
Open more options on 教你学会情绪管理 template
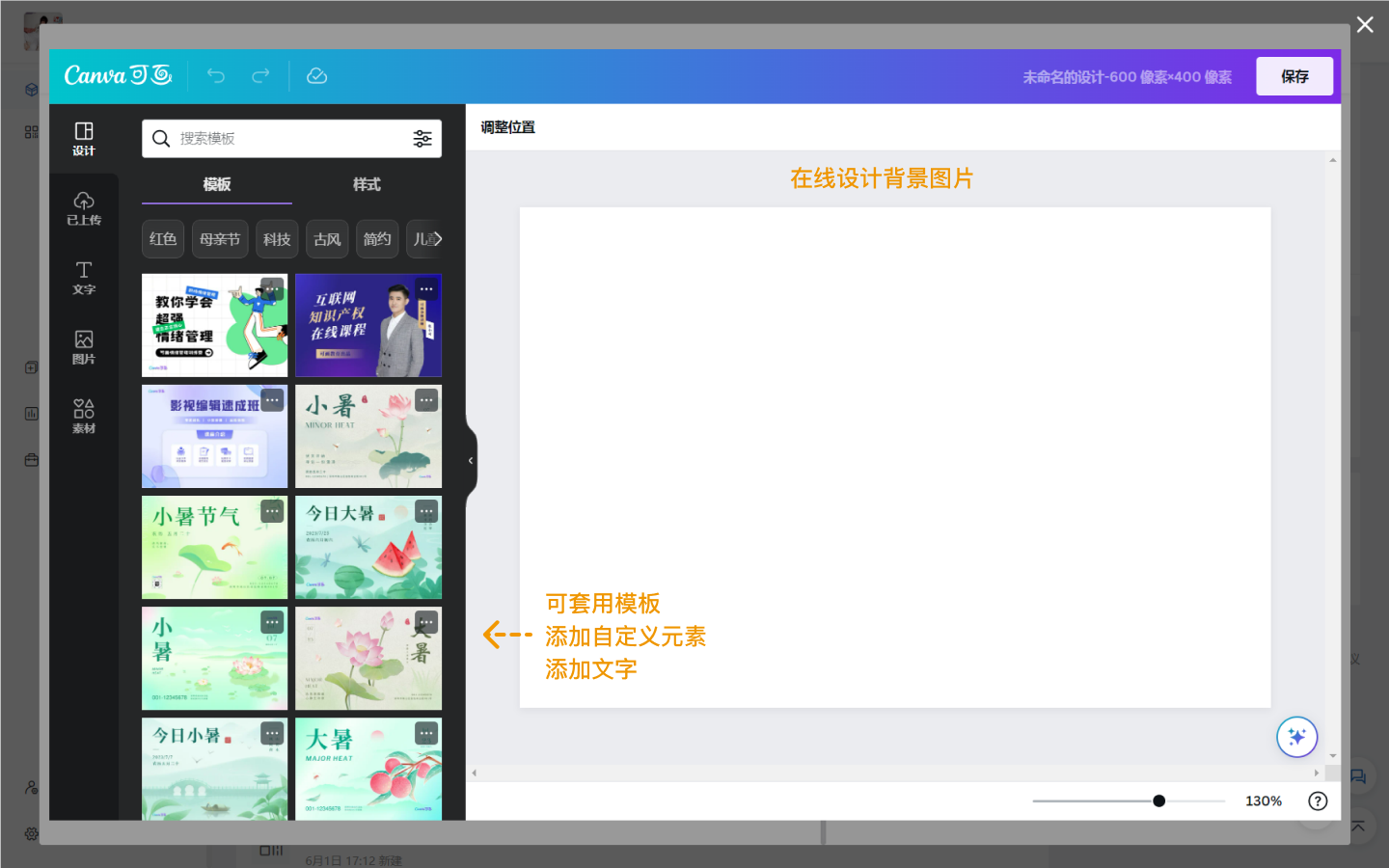[272, 288]
